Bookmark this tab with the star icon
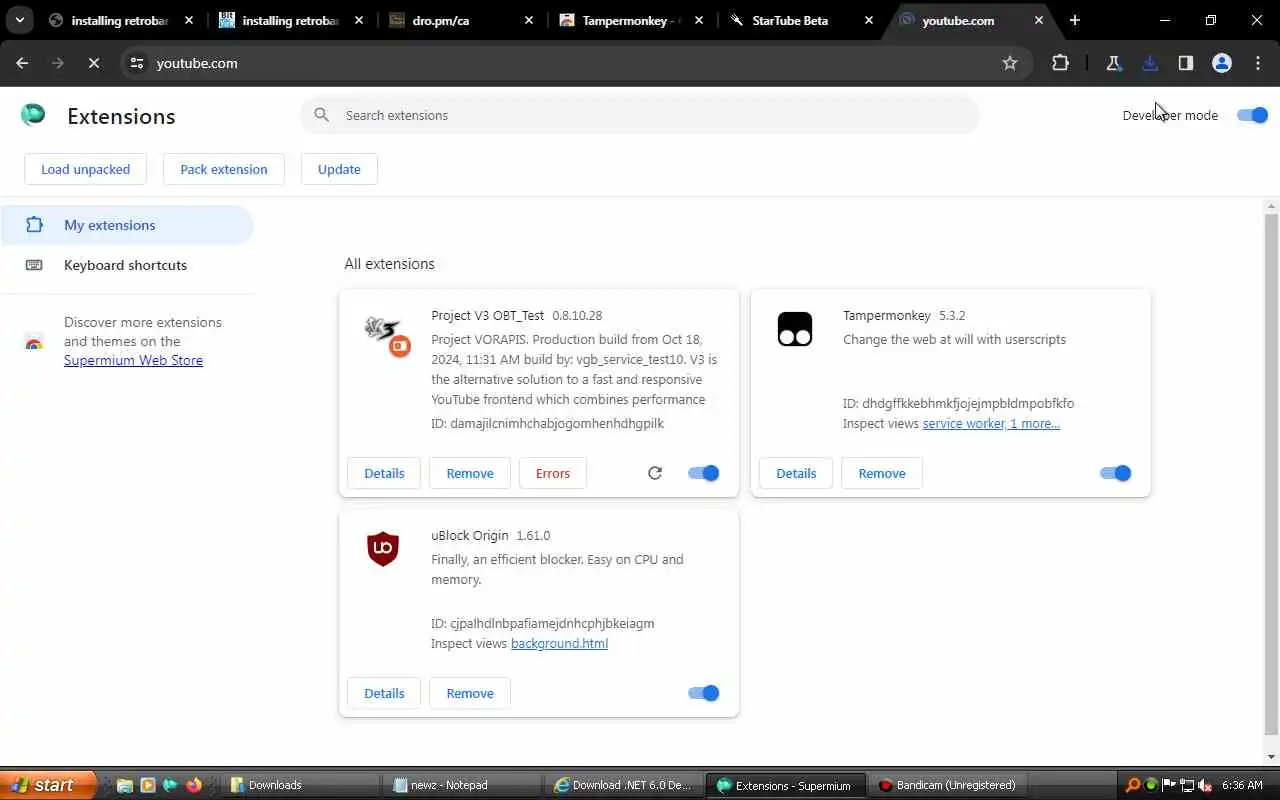Viewport: 1280px width, 800px height. tap(1010, 63)
